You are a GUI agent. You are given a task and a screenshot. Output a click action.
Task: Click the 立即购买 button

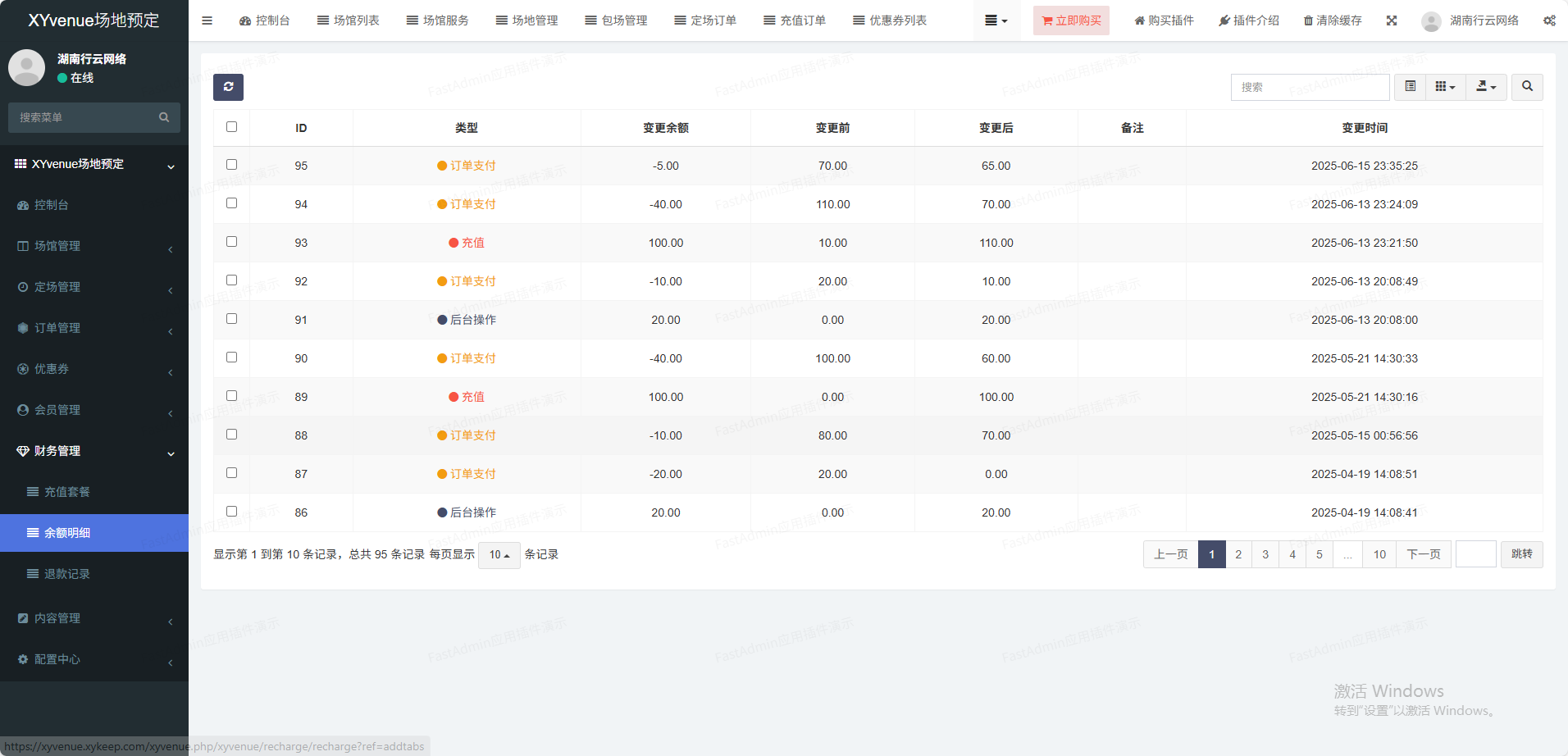pyautogui.click(x=1071, y=20)
